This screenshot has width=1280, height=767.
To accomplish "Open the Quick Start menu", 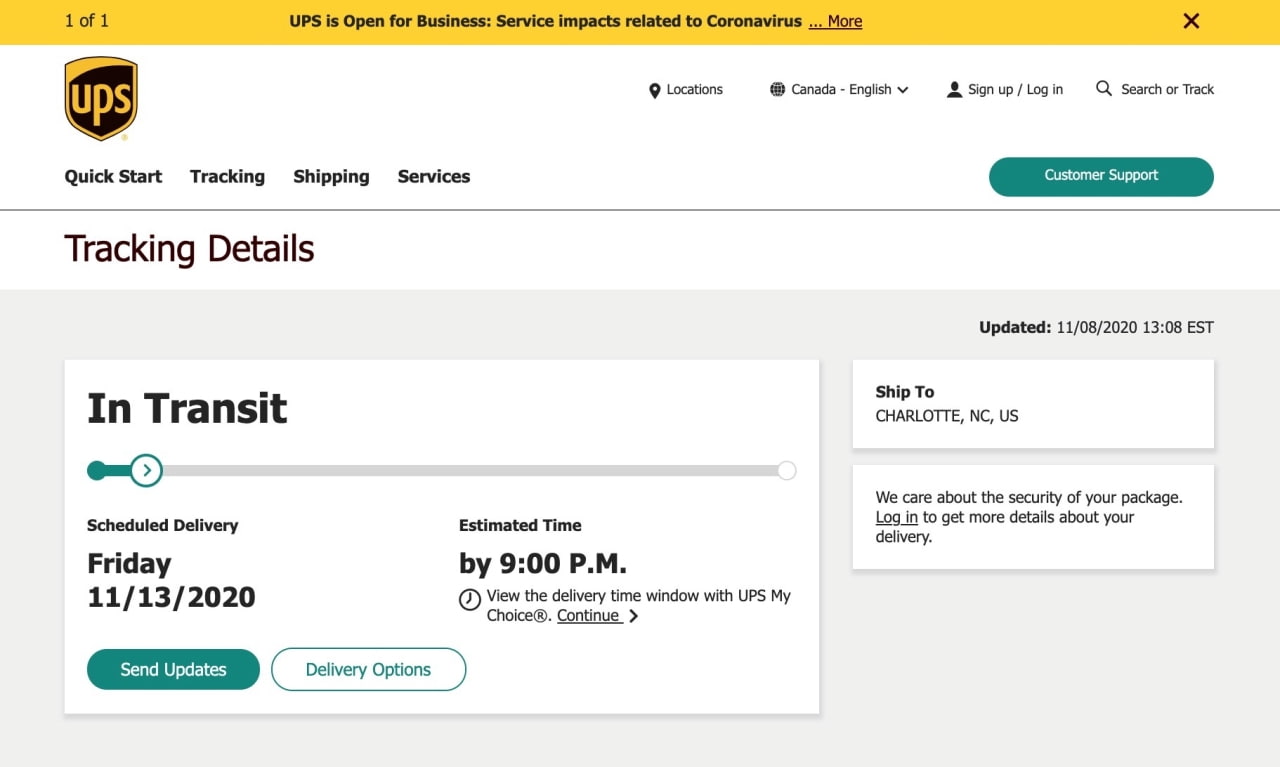I will pyautogui.click(x=113, y=176).
